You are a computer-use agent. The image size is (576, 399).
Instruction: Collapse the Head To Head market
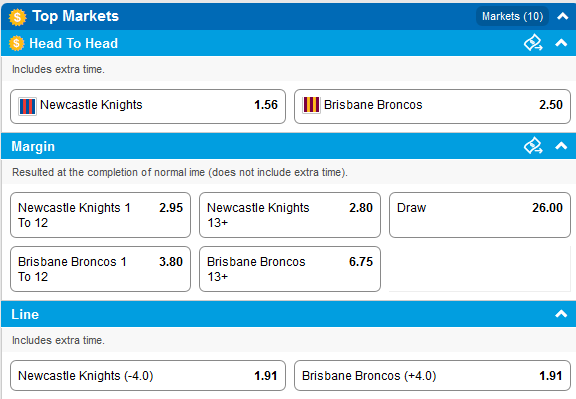click(x=561, y=43)
